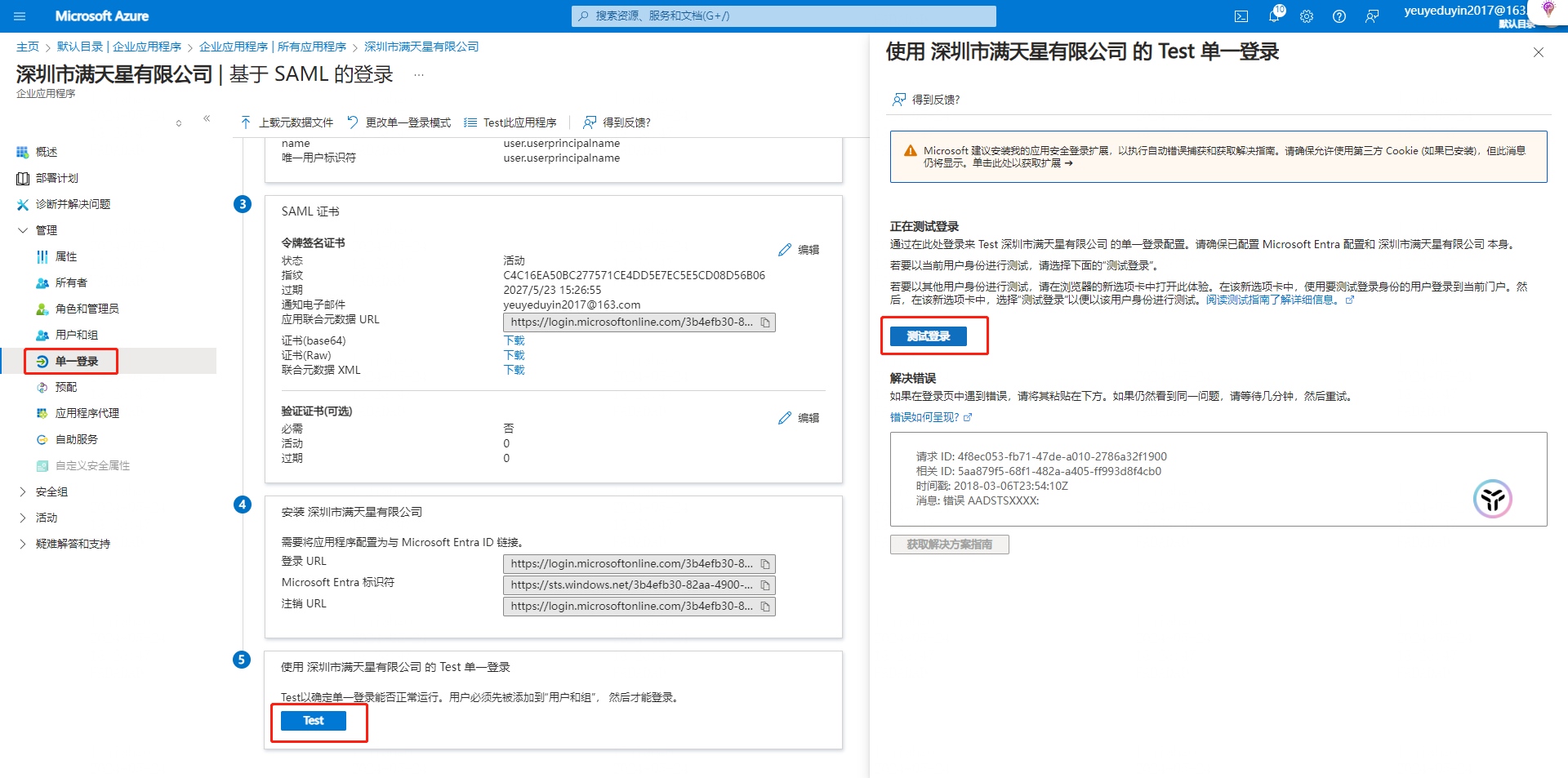Viewport: 1568px width, 778px height.
Task: Copy the 应用联合元数据 URL
Action: click(x=765, y=322)
